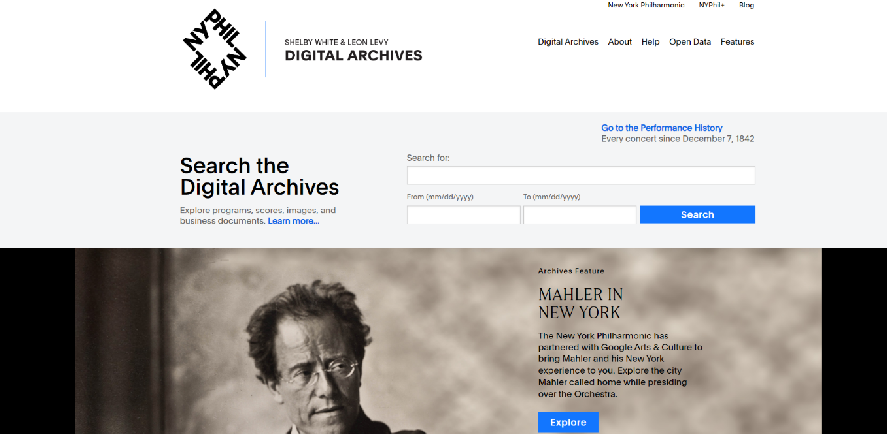Open the About menu item
Screen dimensions: 887x434
[x=620, y=42]
